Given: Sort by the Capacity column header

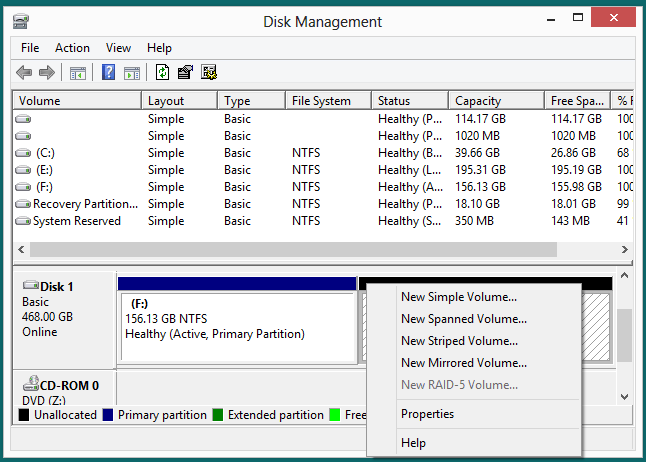Looking at the screenshot, I should tap(496, 101).
